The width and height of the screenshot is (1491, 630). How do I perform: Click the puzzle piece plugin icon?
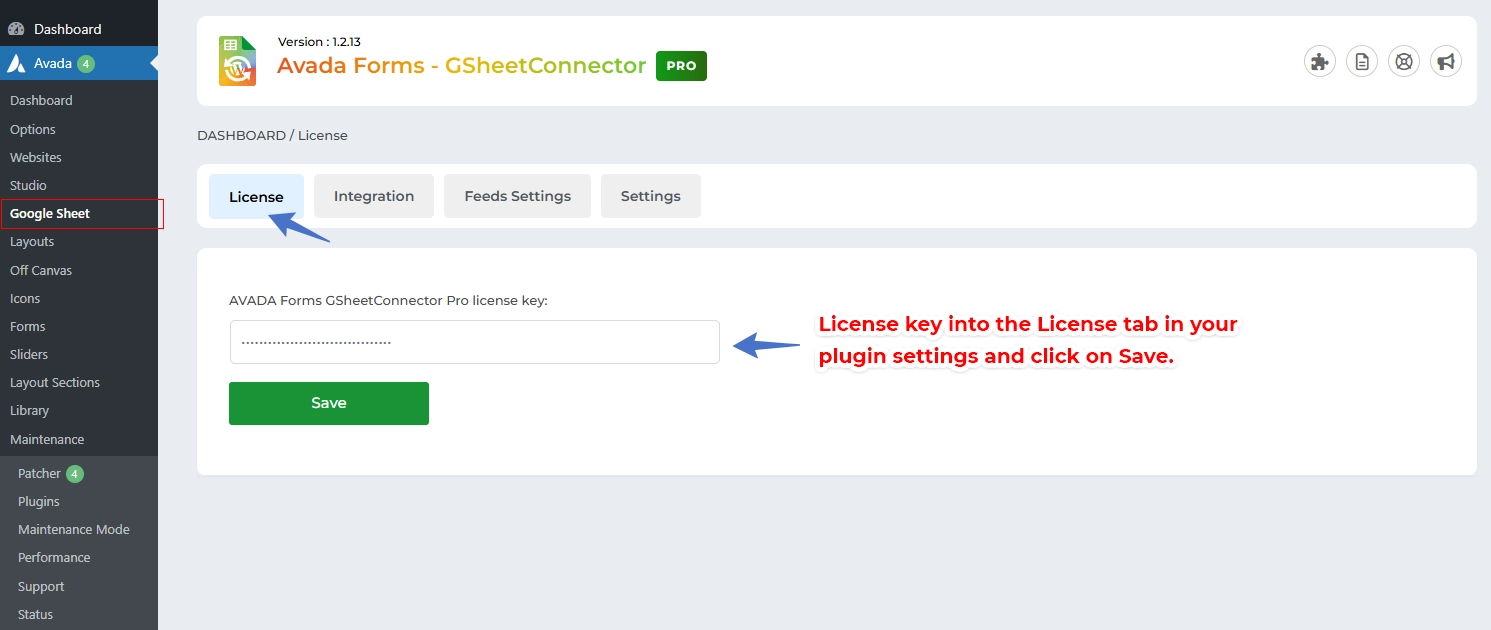coord(1320,61)
